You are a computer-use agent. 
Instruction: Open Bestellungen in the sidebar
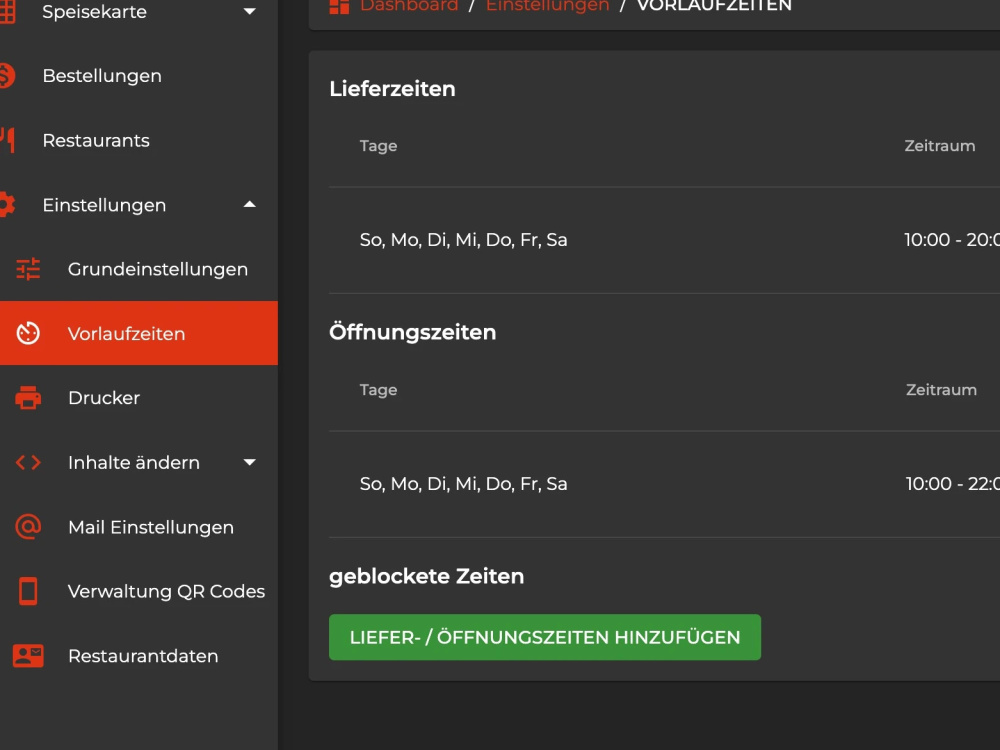pos(102,76)
